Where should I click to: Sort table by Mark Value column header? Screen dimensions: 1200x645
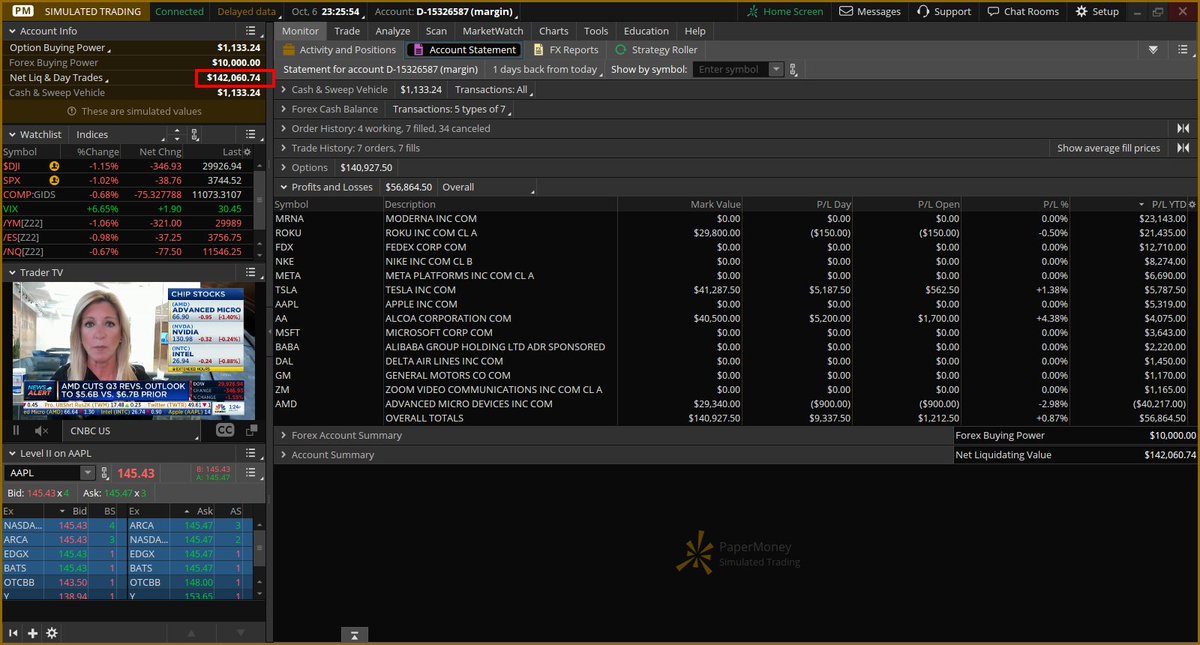716,204
